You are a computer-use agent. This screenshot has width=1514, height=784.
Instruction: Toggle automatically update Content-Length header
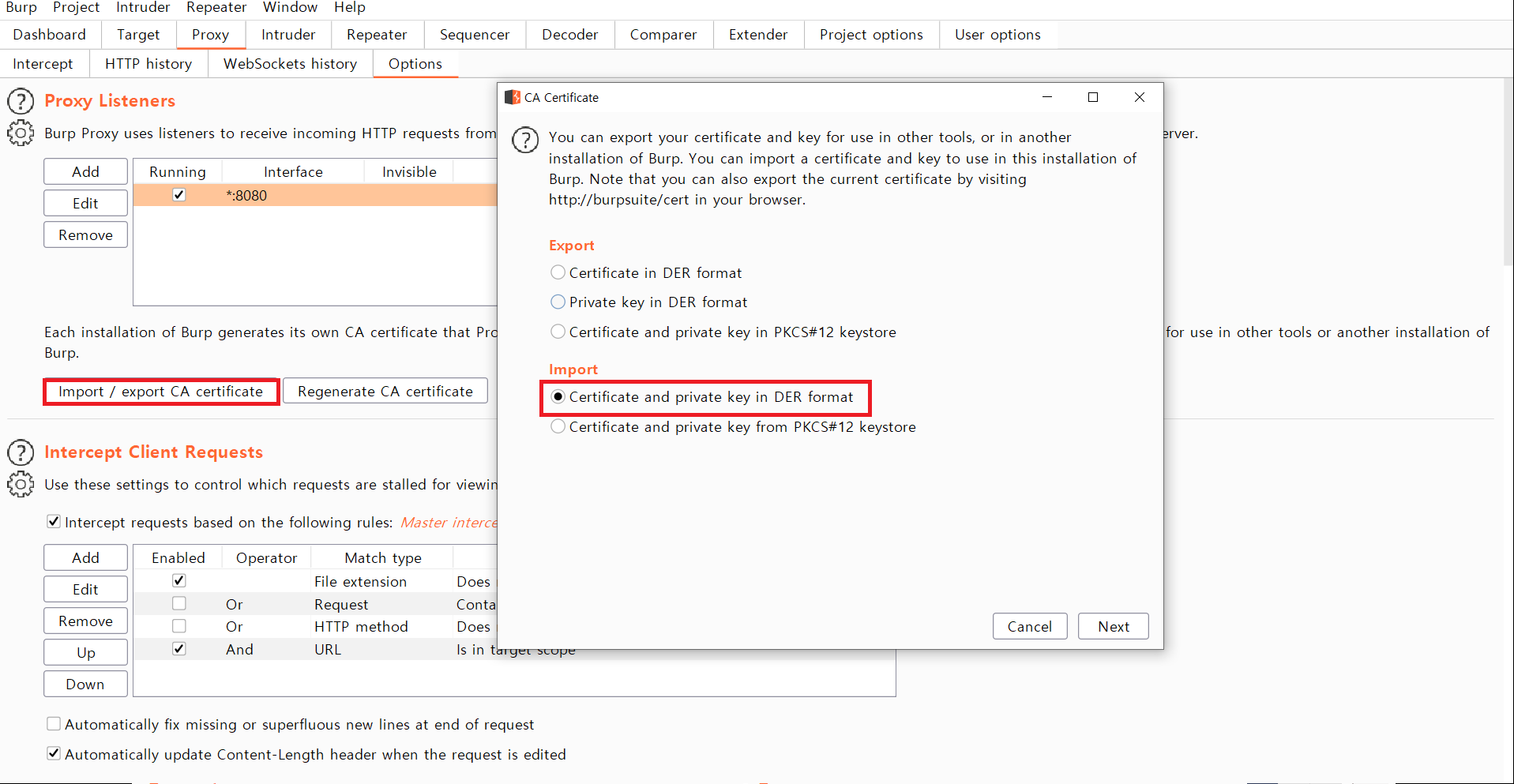point(54,753)
